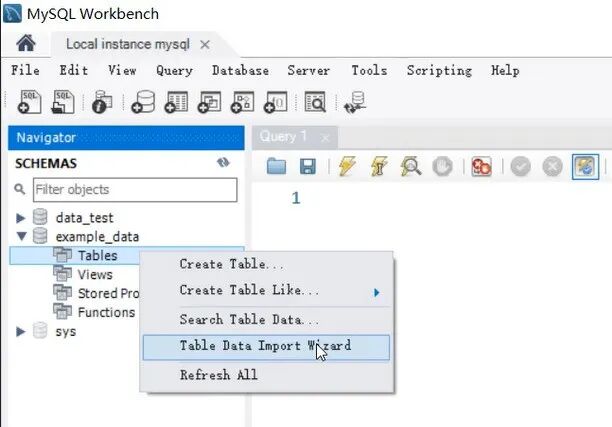Screen dimensions: 612x427
Task: Click the Navigator panel header
Action: (x=126, y=137)
